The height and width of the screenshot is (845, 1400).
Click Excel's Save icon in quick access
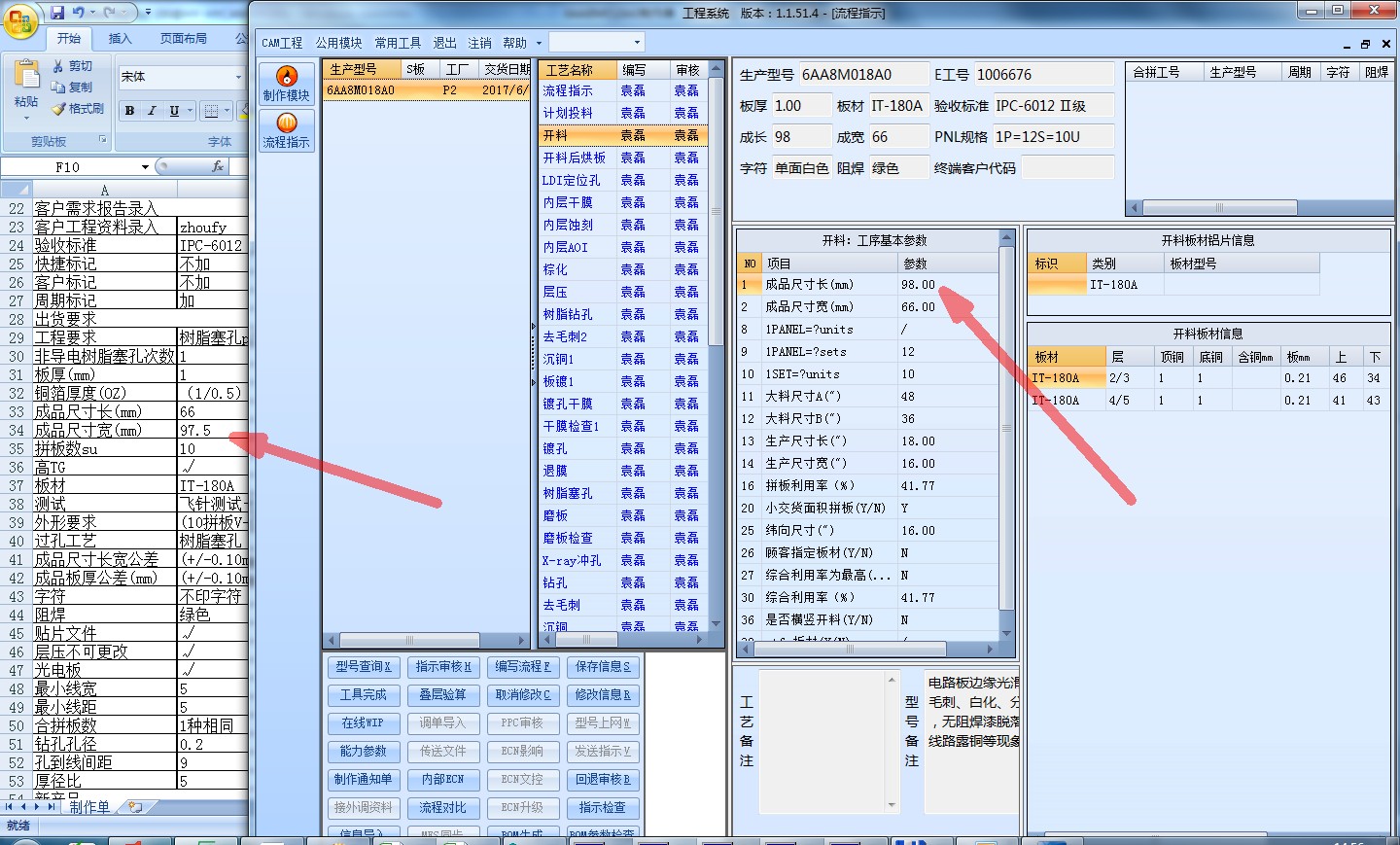[x=57, y=12]
